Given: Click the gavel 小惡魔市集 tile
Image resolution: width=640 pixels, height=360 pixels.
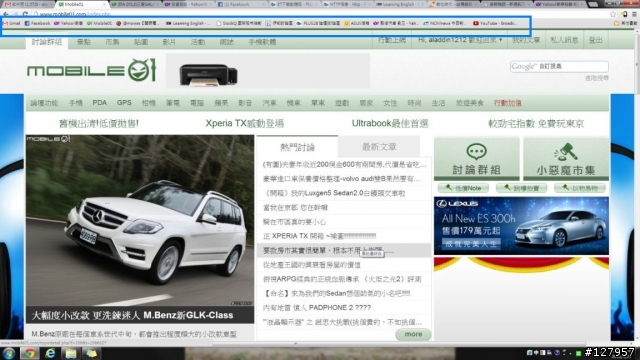Looking at the screenshot, I should click(x=566, y=159).
